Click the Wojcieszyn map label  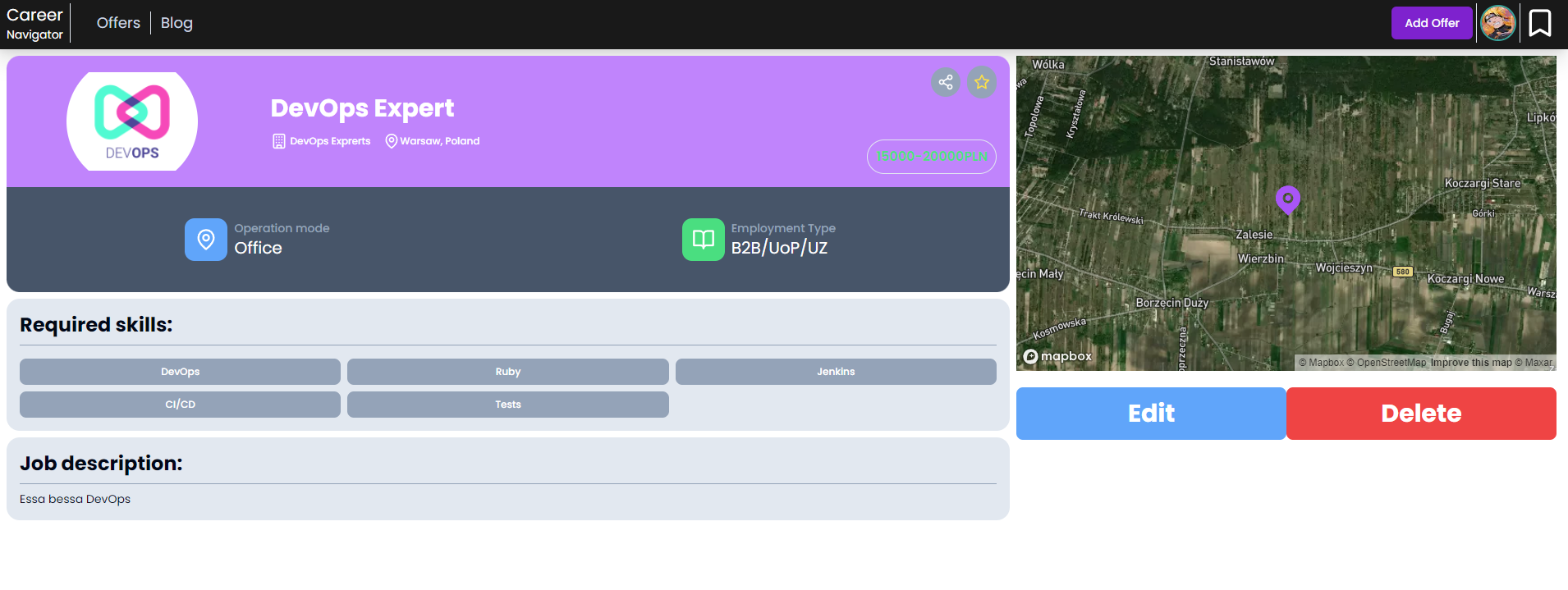click(1344, 268)
